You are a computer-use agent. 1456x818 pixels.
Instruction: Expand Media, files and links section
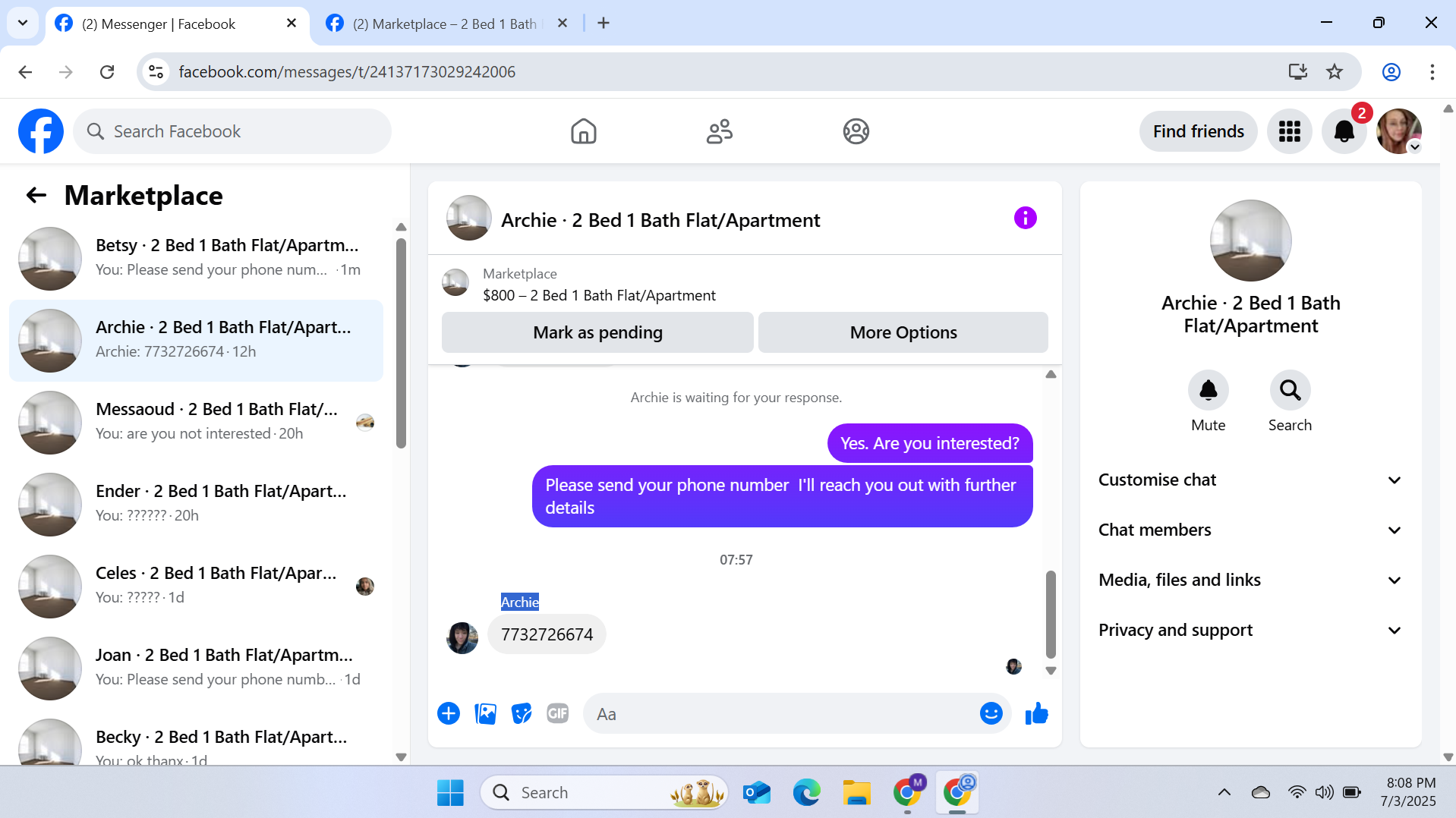tap(1250, 580)
